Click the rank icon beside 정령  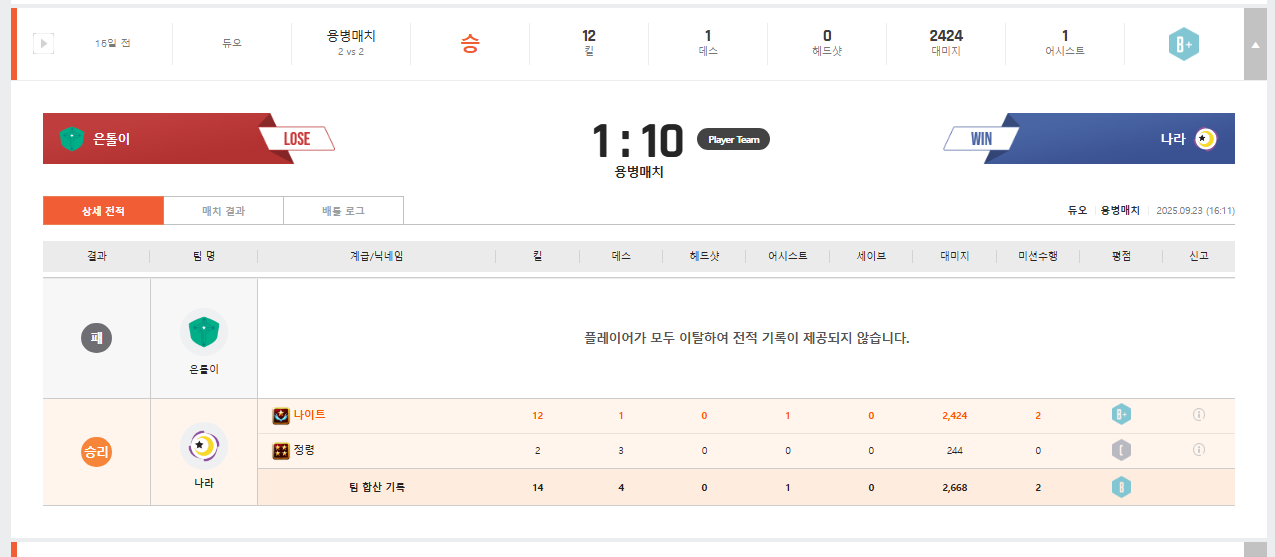point(281,451)
